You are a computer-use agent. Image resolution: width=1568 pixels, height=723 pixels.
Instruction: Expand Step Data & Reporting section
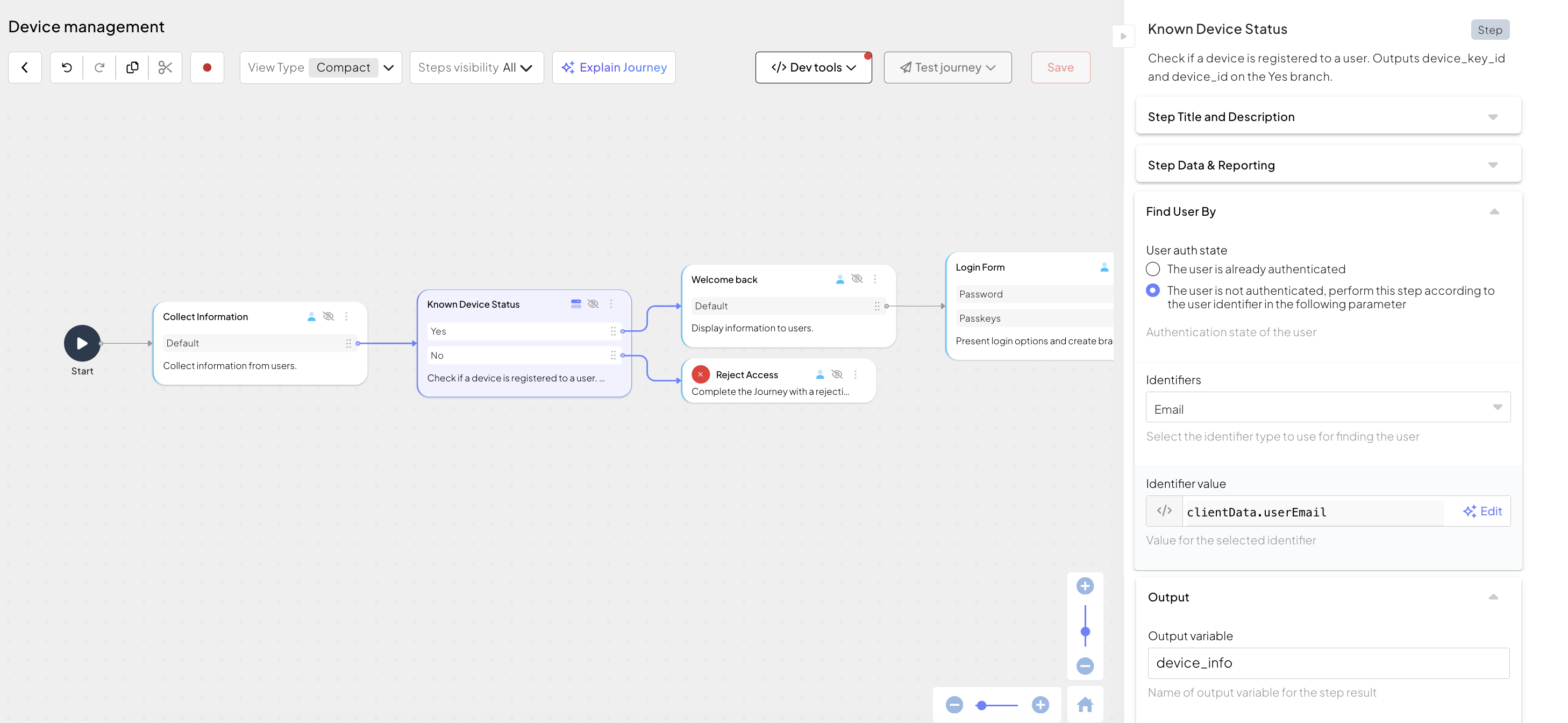click(x=1328, y=165)
